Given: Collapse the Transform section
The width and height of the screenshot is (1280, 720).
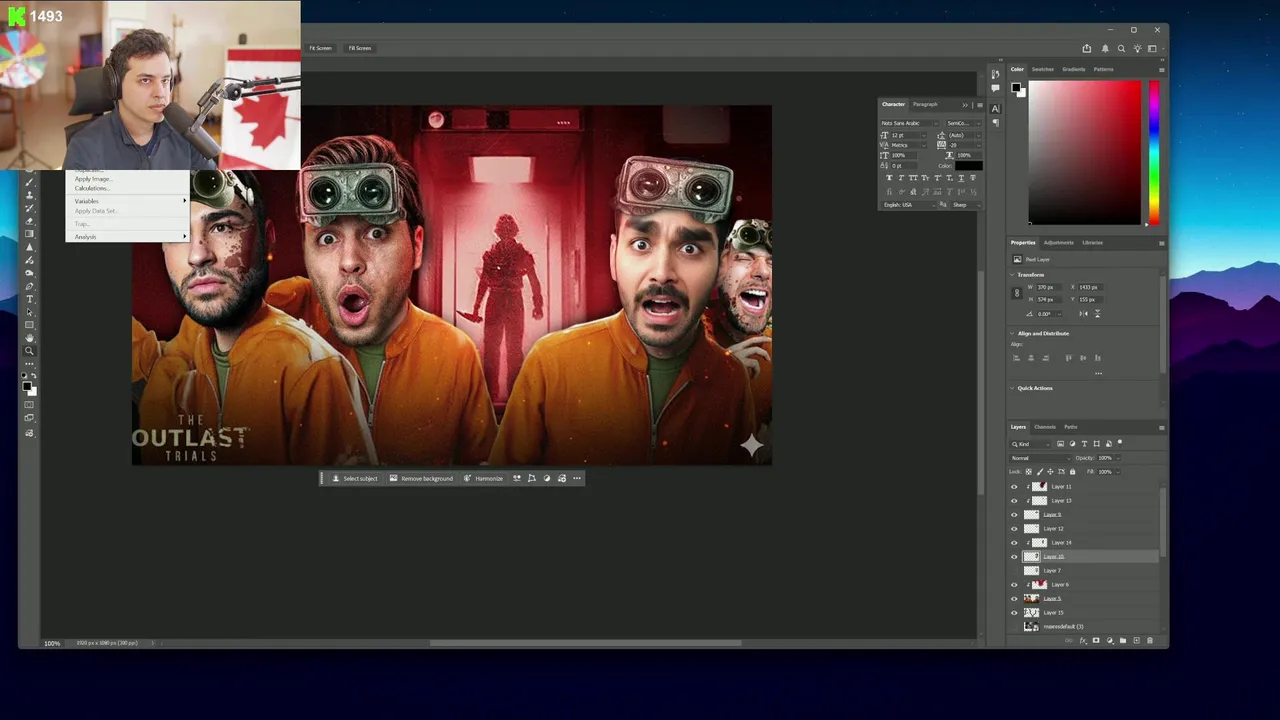Looking at the screenshot, I should tap(1012, 275).
